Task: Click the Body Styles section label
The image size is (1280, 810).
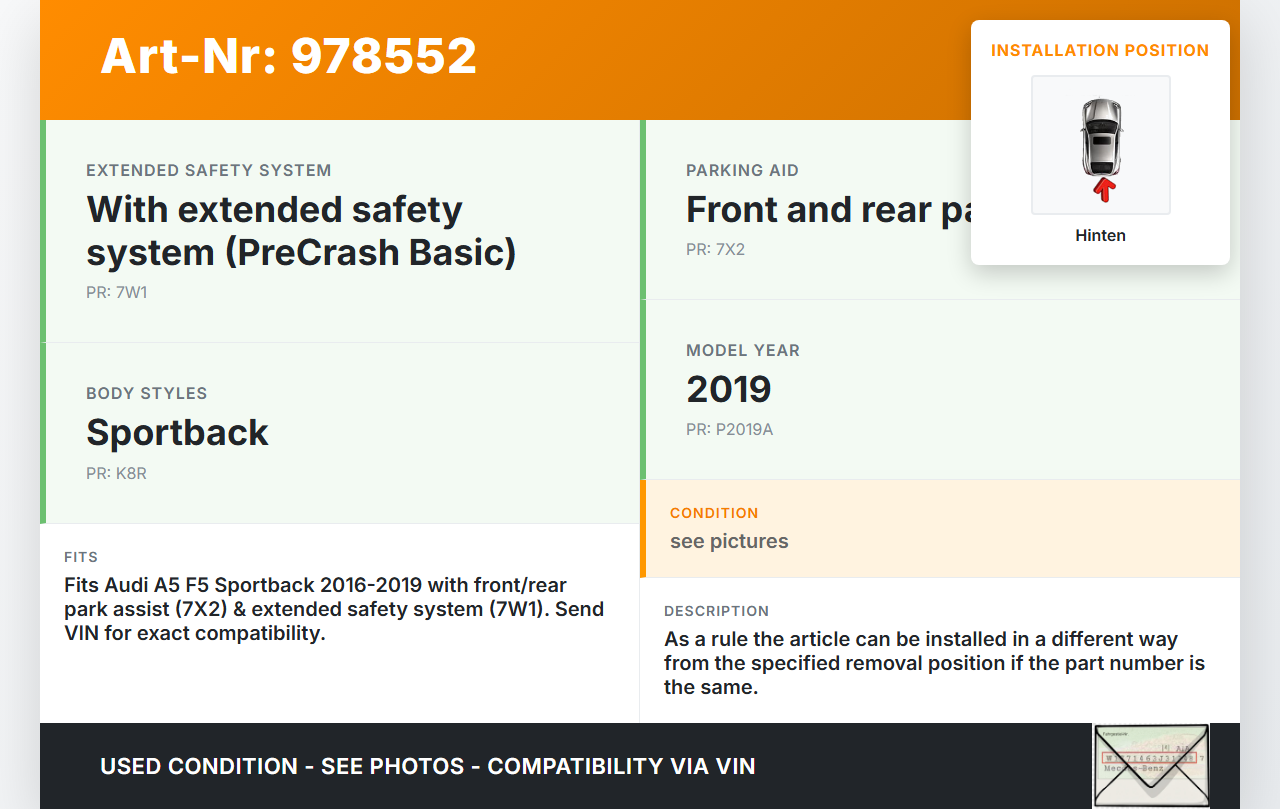Action: [x=146, y=393]
